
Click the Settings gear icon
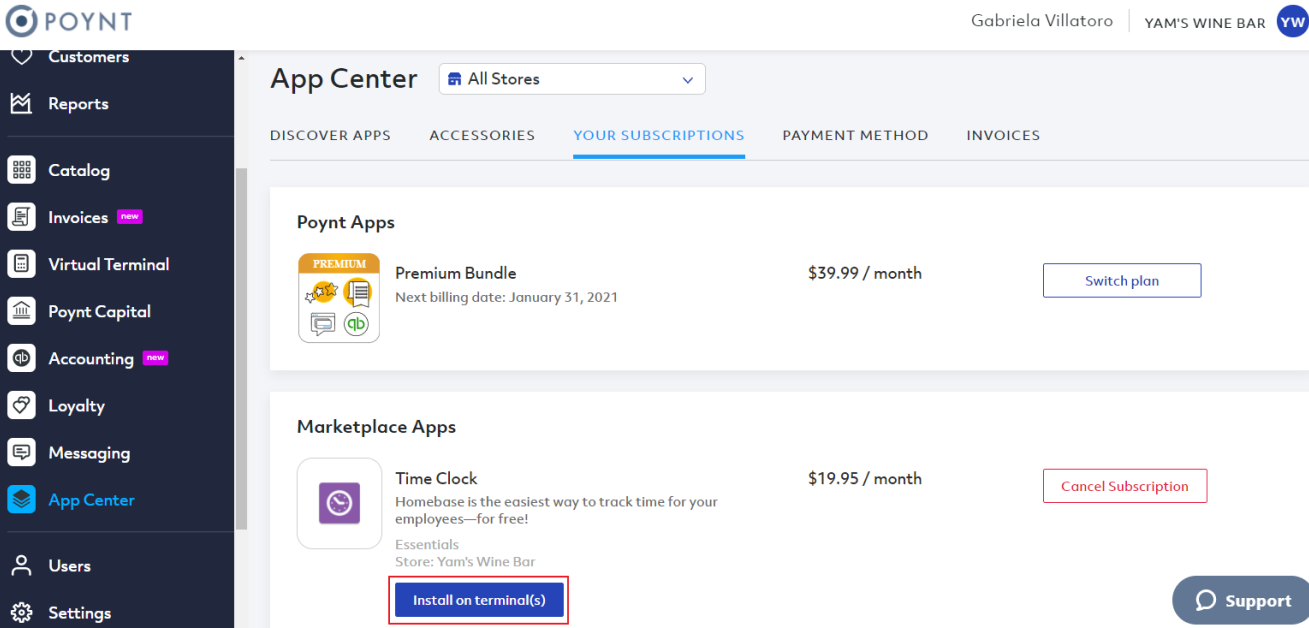click(21, 612)
